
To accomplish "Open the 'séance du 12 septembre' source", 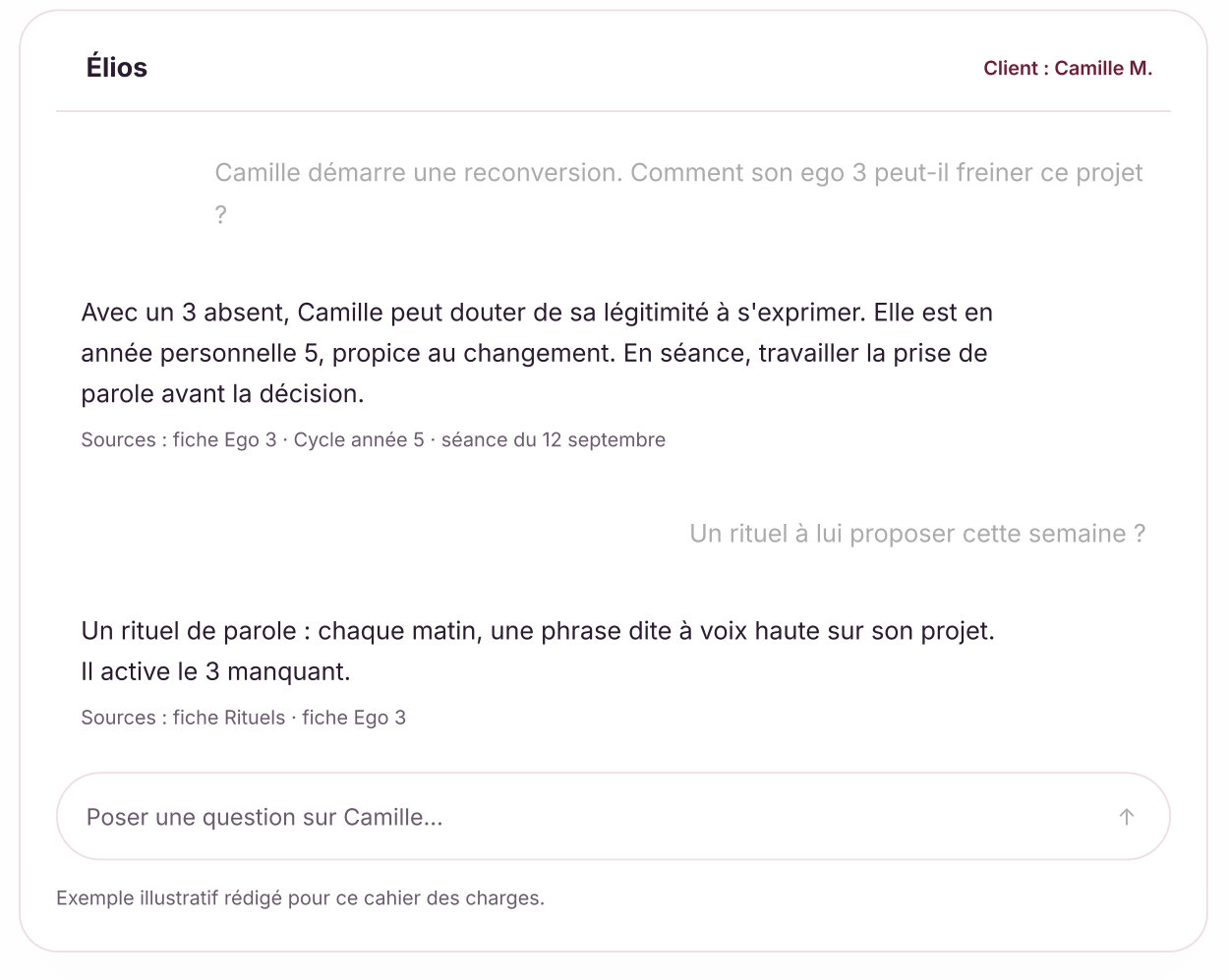I will tap(554, 439).
